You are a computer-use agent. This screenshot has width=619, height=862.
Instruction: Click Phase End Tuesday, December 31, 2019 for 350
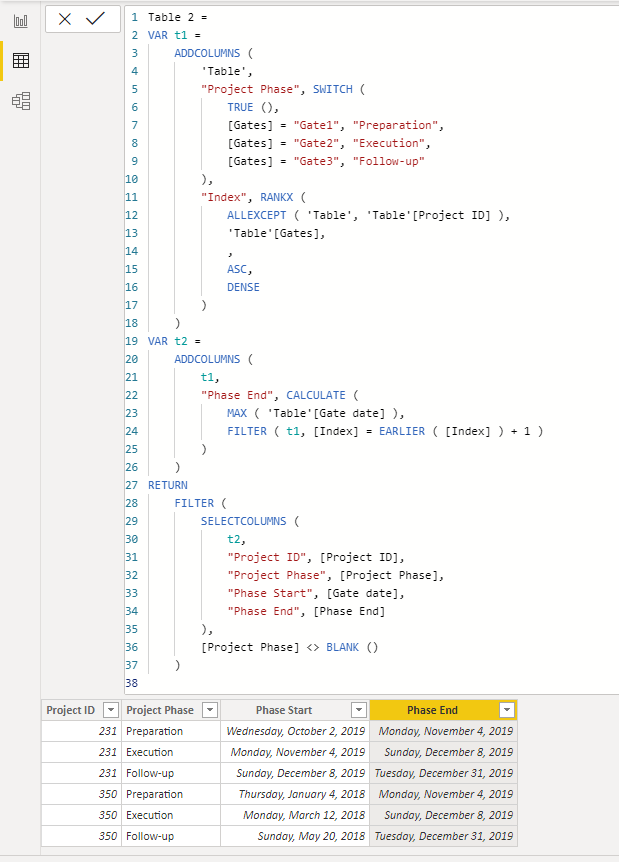444,836
